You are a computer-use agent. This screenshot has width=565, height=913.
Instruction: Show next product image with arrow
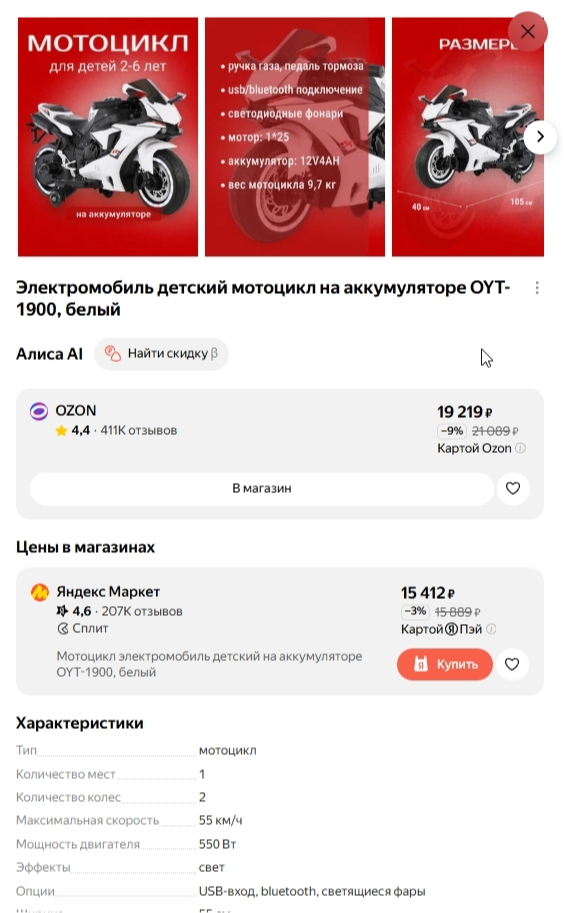[x=540, y=137]
